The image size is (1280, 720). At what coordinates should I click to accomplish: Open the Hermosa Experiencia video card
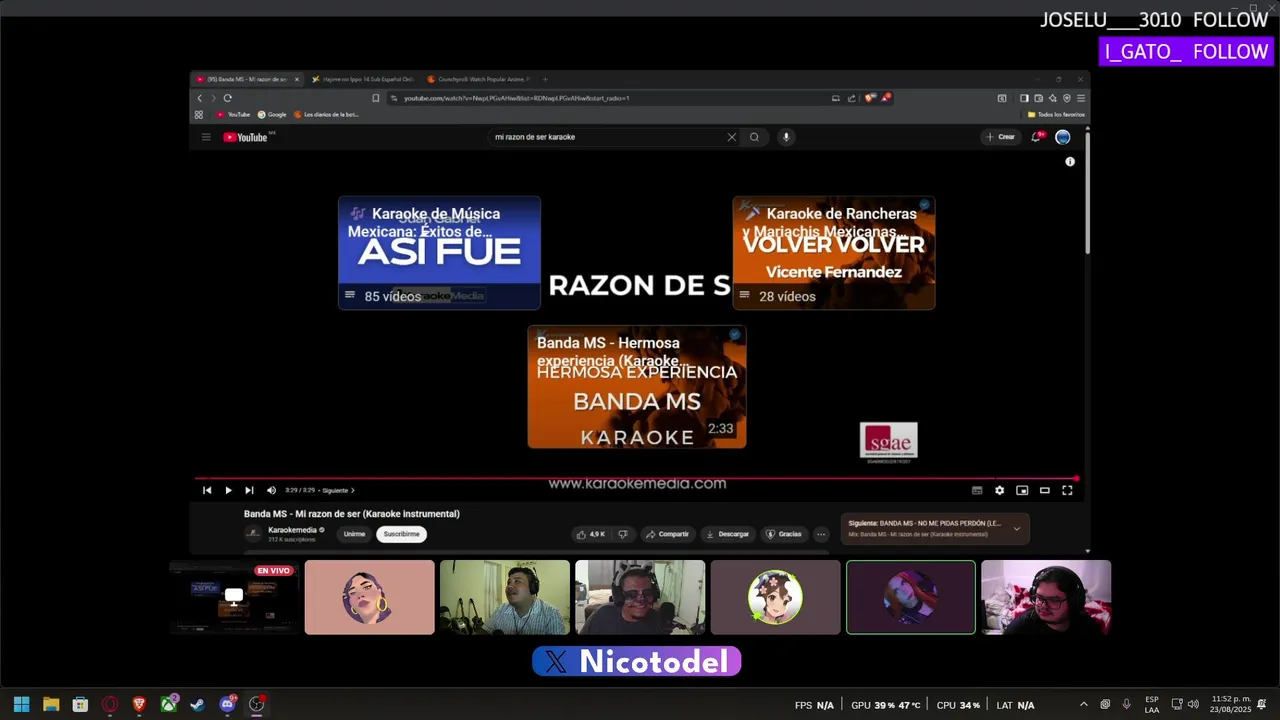(x=637, y=387)
